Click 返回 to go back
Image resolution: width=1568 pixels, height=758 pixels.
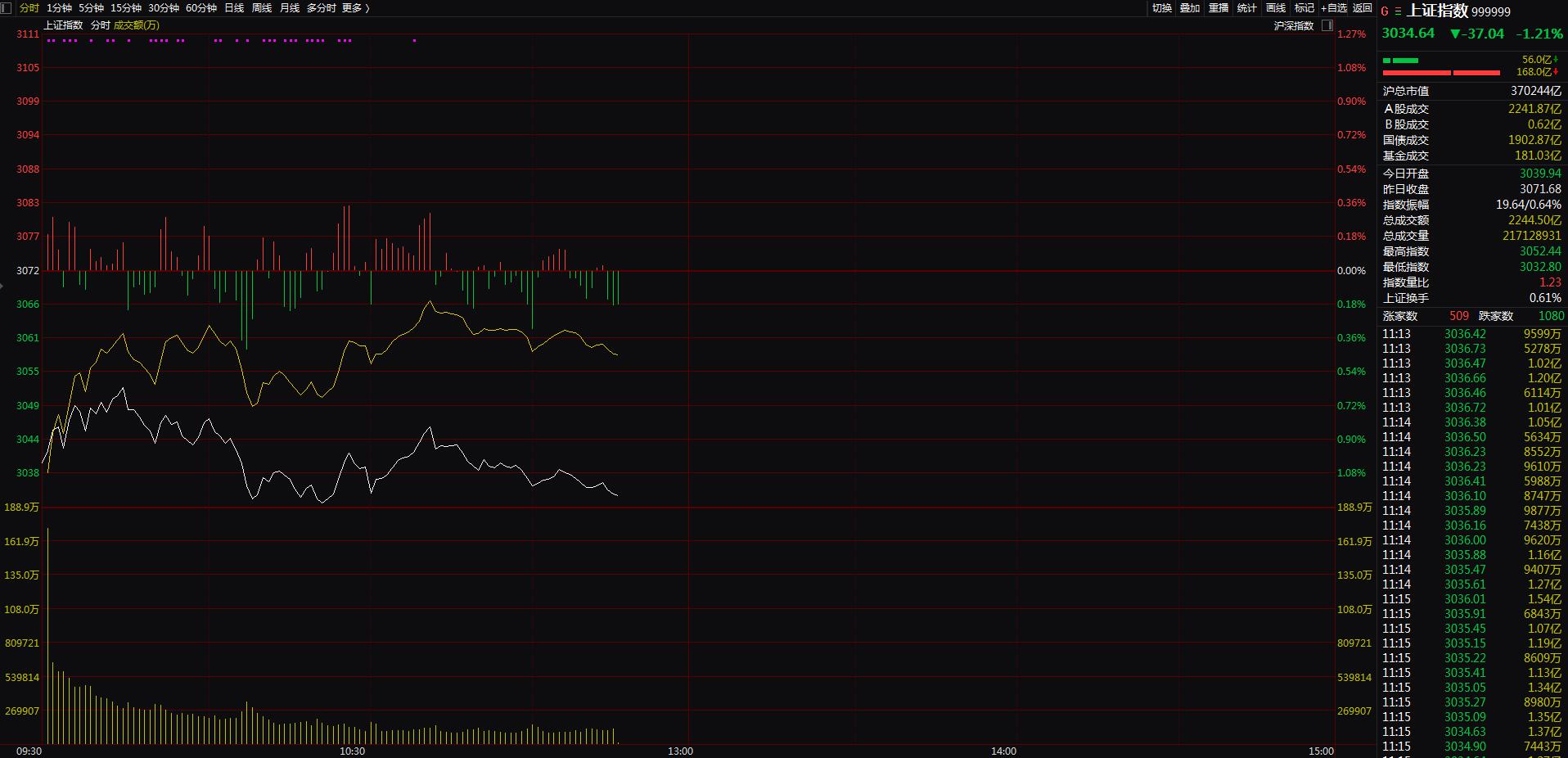point(1363,8)
